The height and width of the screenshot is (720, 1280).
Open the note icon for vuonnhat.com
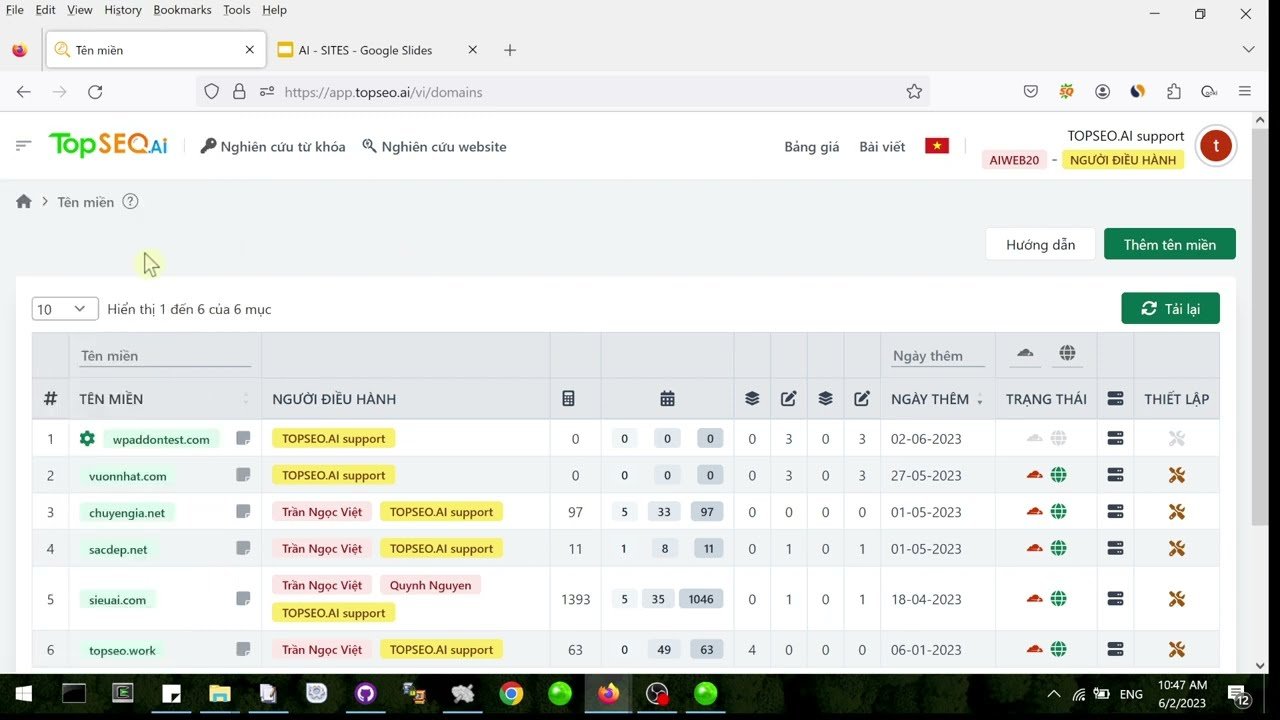(x=243, y=475)
